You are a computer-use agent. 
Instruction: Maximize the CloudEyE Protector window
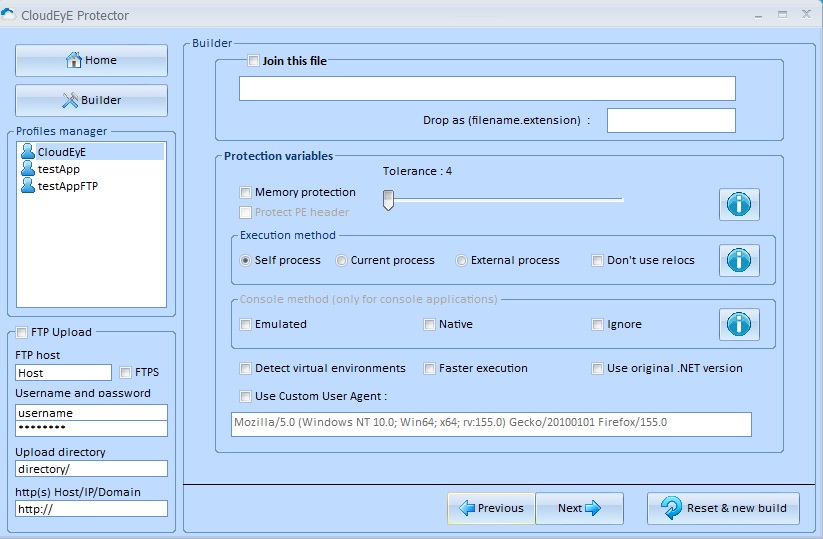pyautogui.click(x=783, y=15)
